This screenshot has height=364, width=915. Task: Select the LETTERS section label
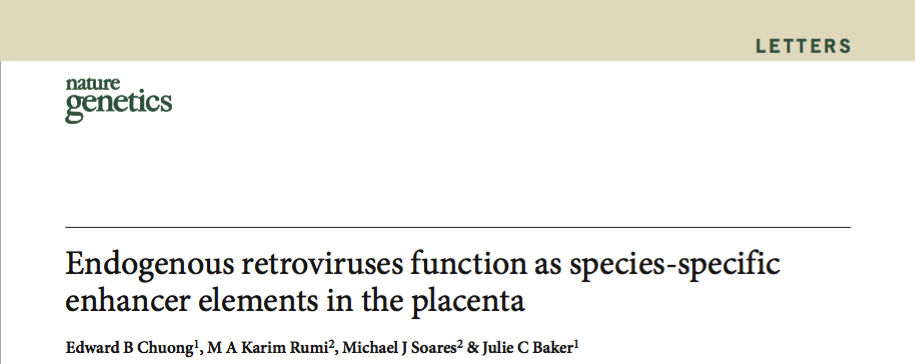804,47
